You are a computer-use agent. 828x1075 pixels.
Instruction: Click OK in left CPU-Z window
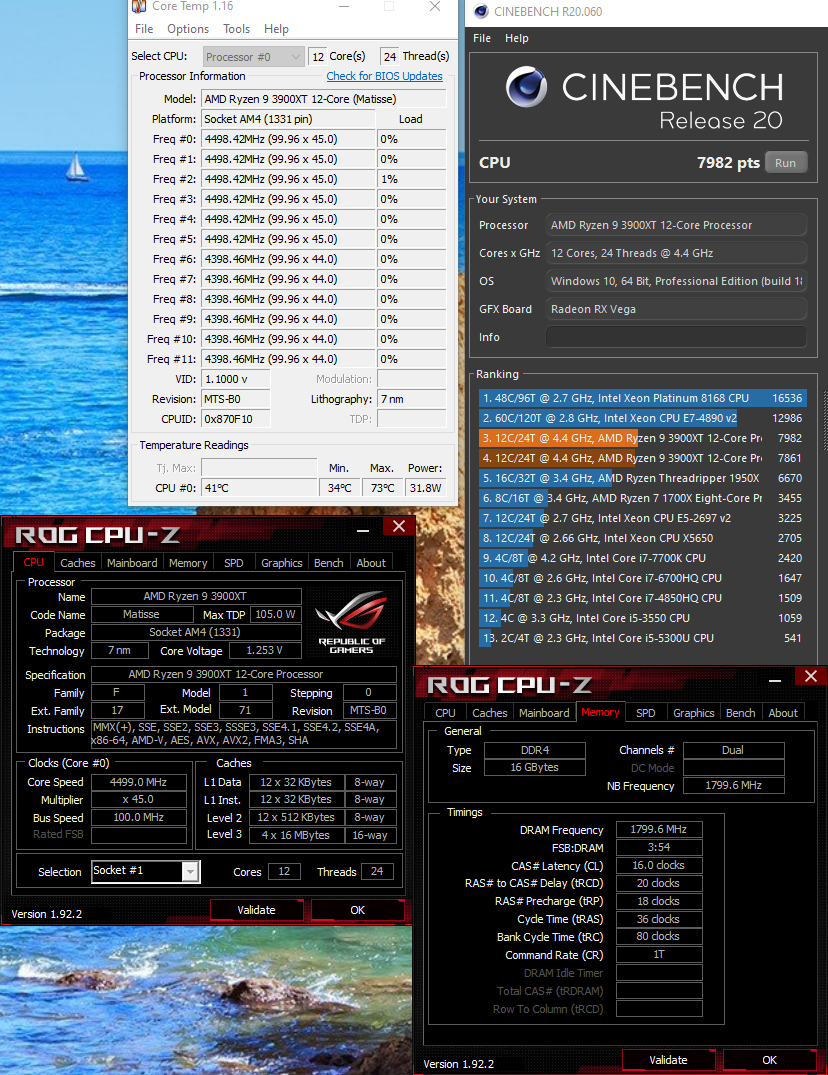click(x=358, y=910)
